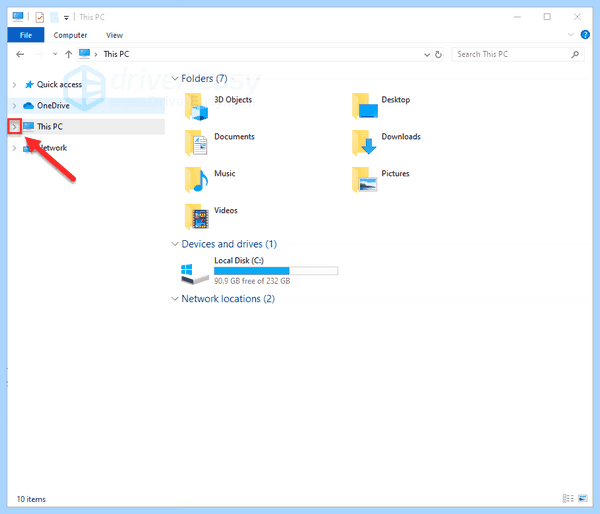Screen dimensions: 600x514
Task: Click the This PC breadcrumb in address bar
Action: click(x=116, y=54)
